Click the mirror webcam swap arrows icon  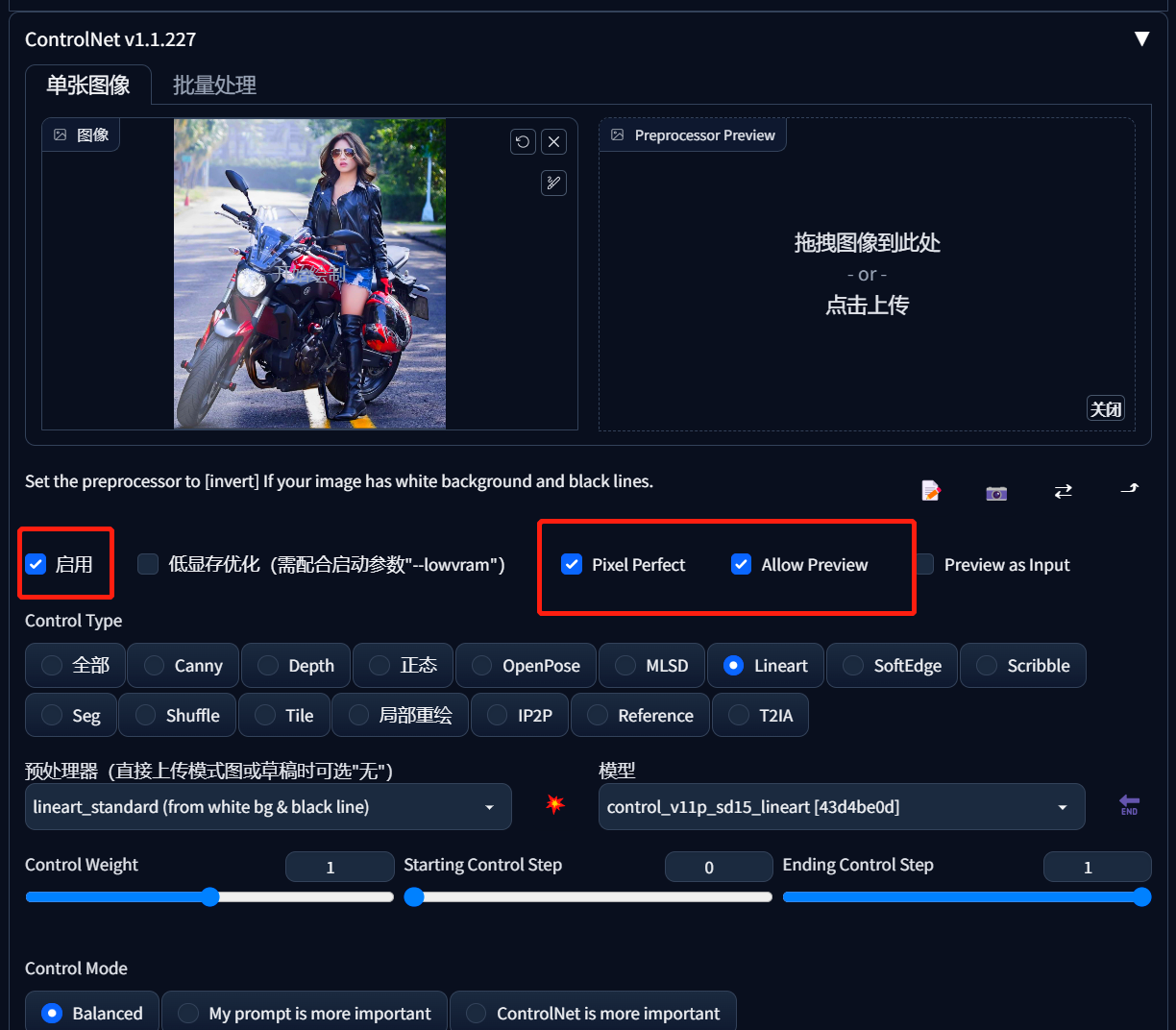click(1063, 491)
